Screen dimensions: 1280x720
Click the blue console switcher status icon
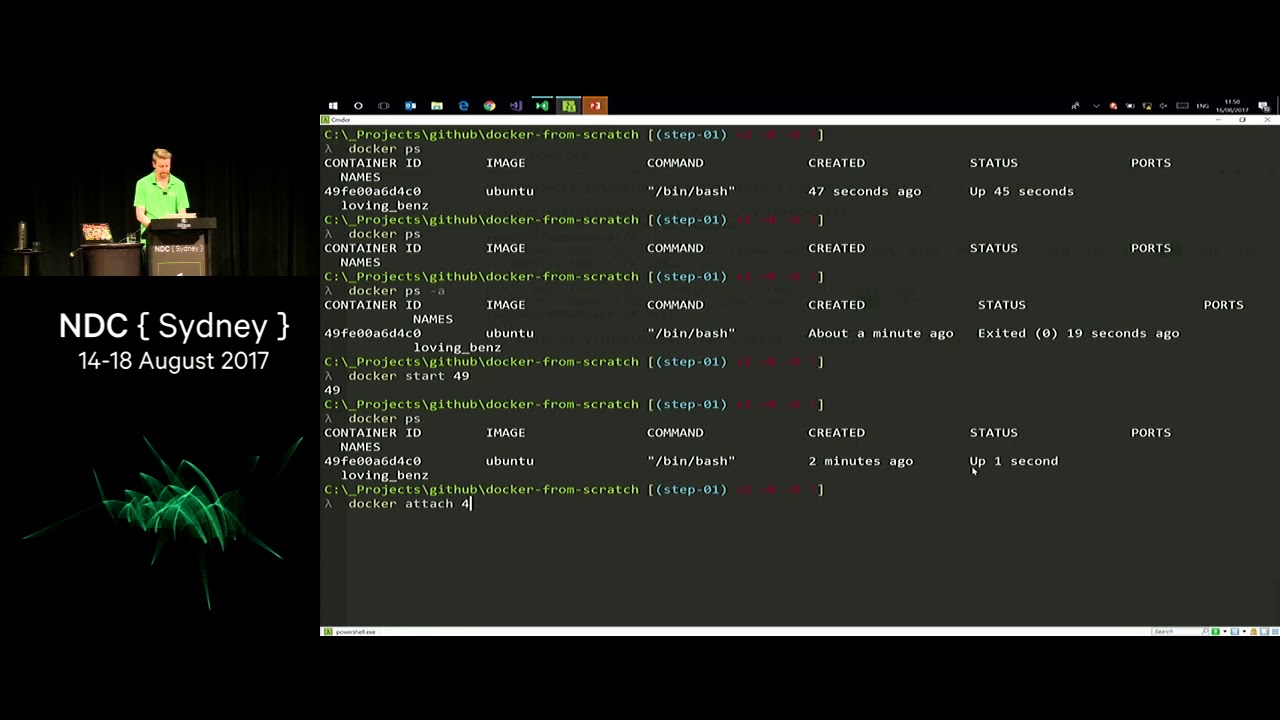point(1235,632)
